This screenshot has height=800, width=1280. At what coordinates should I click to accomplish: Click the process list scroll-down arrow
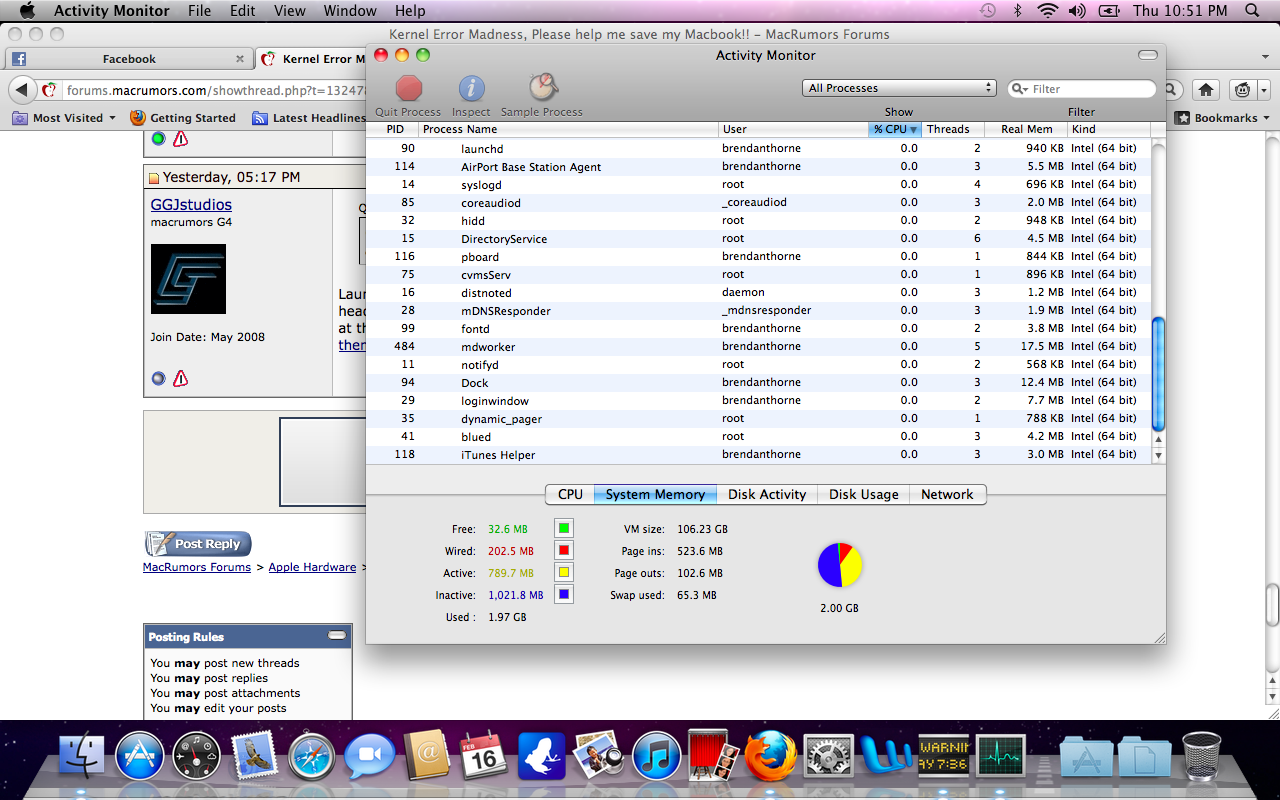(x=1159, y=455)
